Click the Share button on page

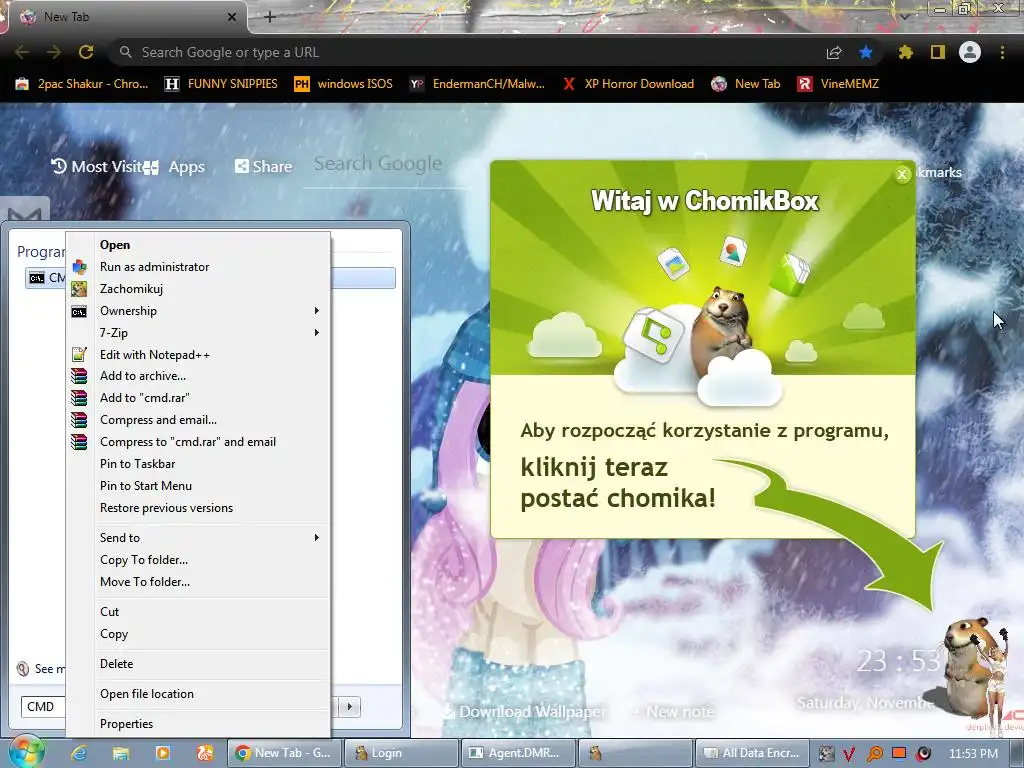pyautogui.click(x=264, y=167)
